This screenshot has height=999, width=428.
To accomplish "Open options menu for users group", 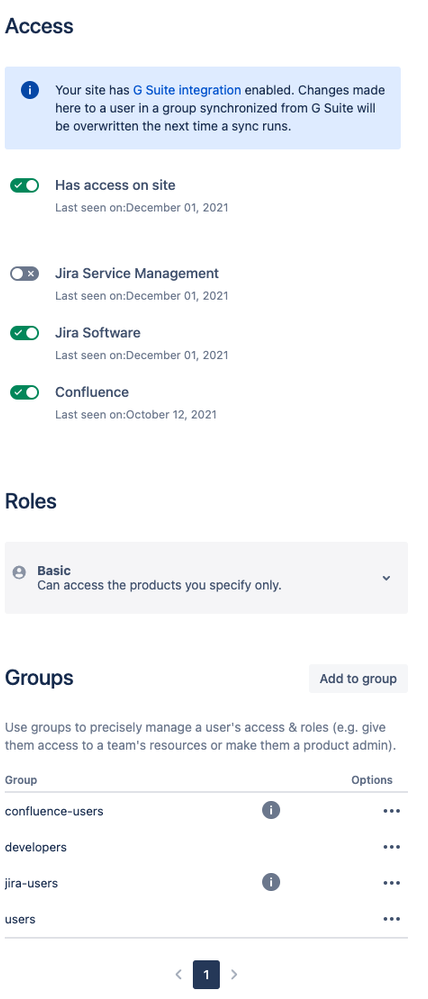I will tap(391, 919).
